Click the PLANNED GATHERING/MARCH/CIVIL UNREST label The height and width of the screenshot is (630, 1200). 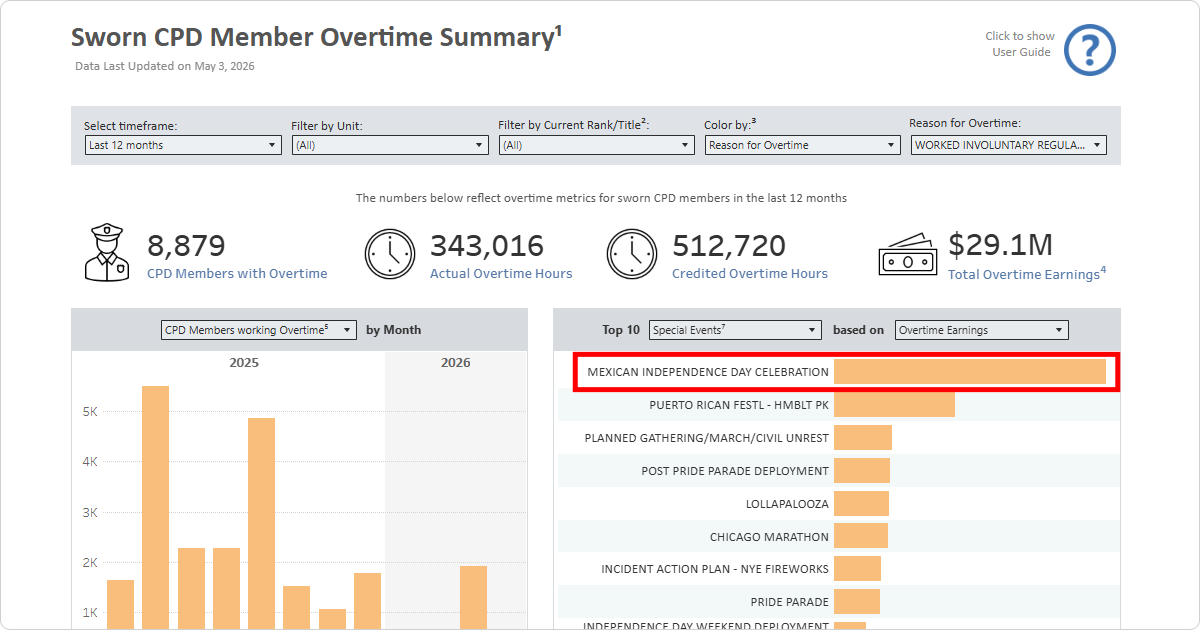click(707, 438)
